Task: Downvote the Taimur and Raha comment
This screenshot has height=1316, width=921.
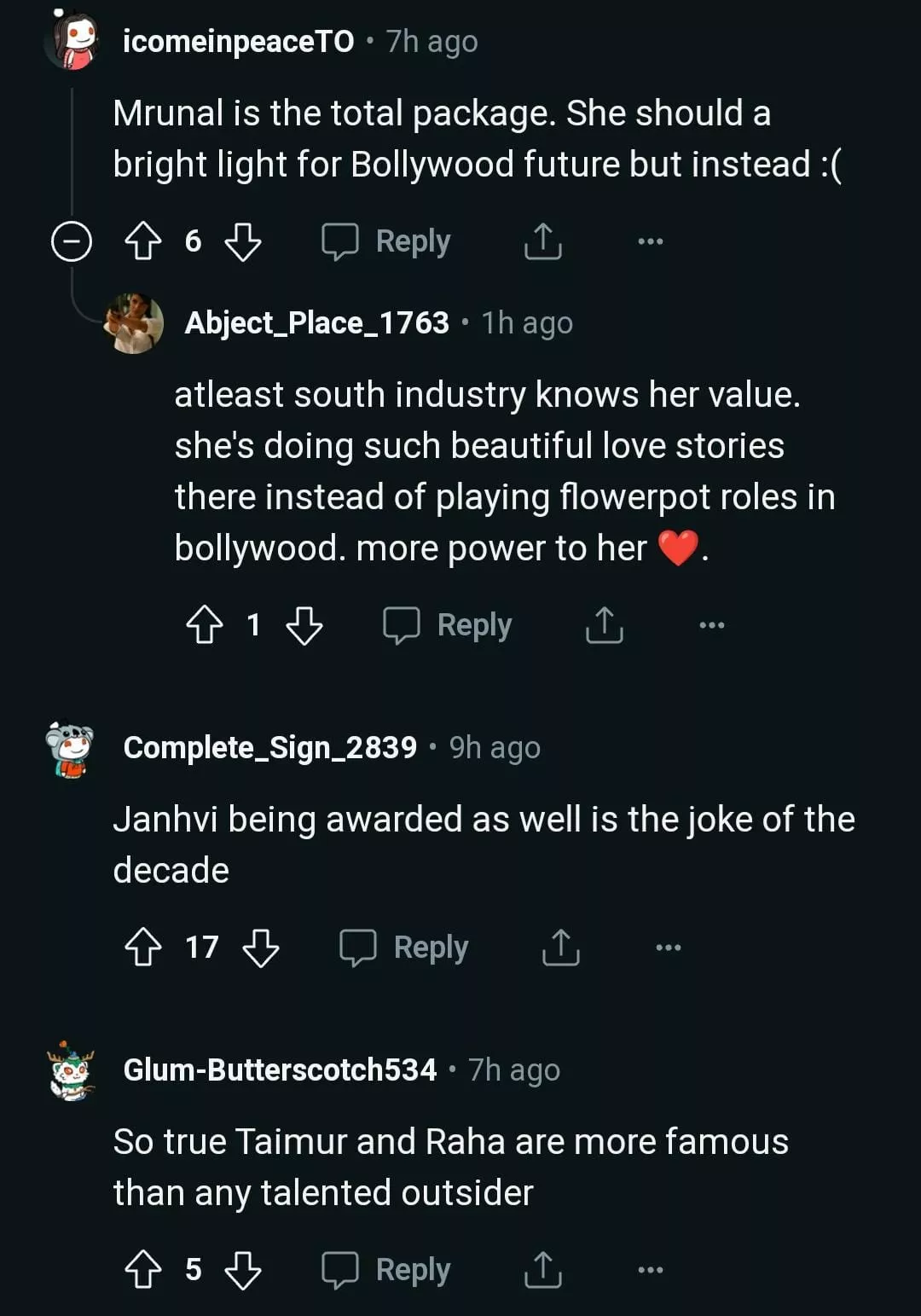Action: [x=243, y=1270]
